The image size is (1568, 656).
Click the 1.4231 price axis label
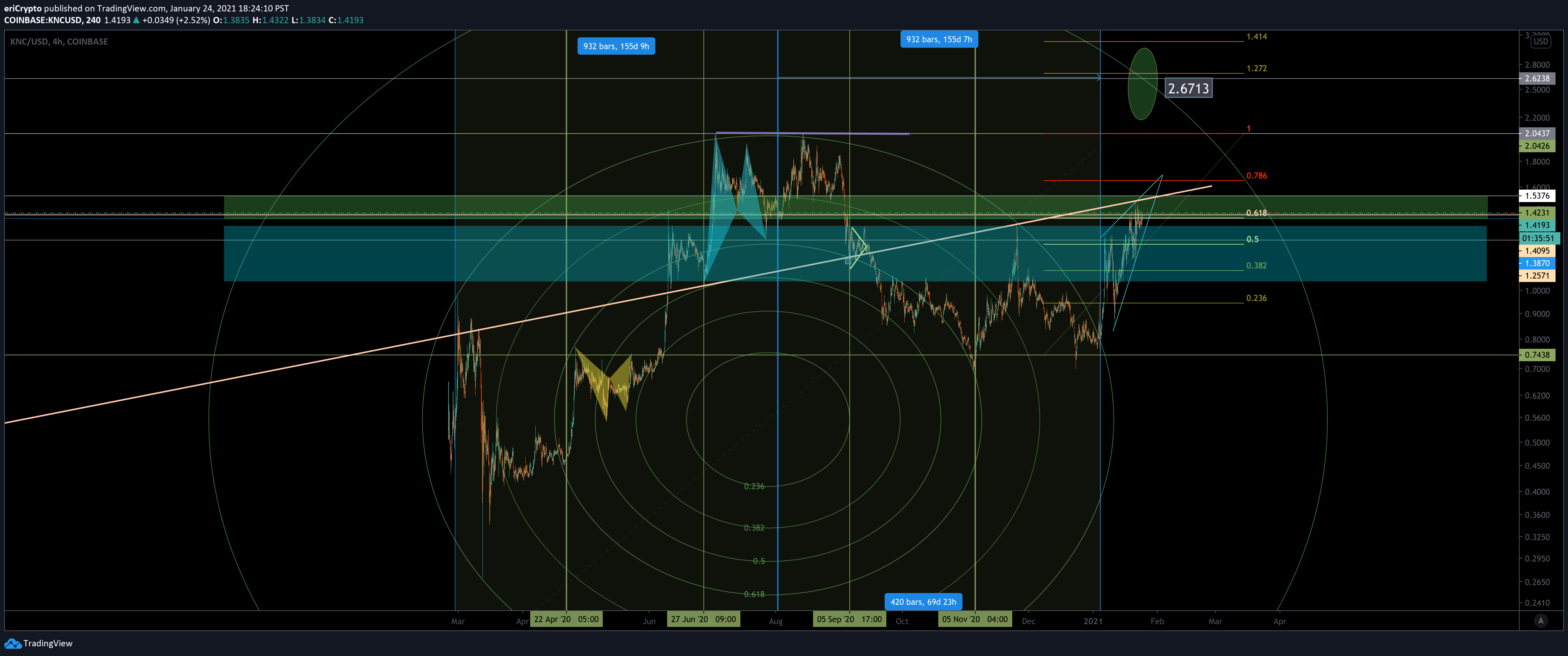coord(1537,212)
